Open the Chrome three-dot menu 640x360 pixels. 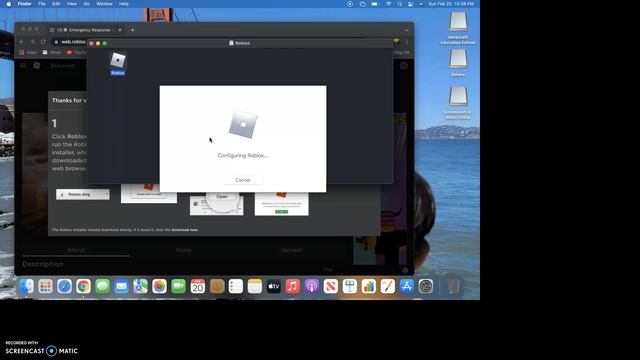pyautogui.click(x=407, y=42)
